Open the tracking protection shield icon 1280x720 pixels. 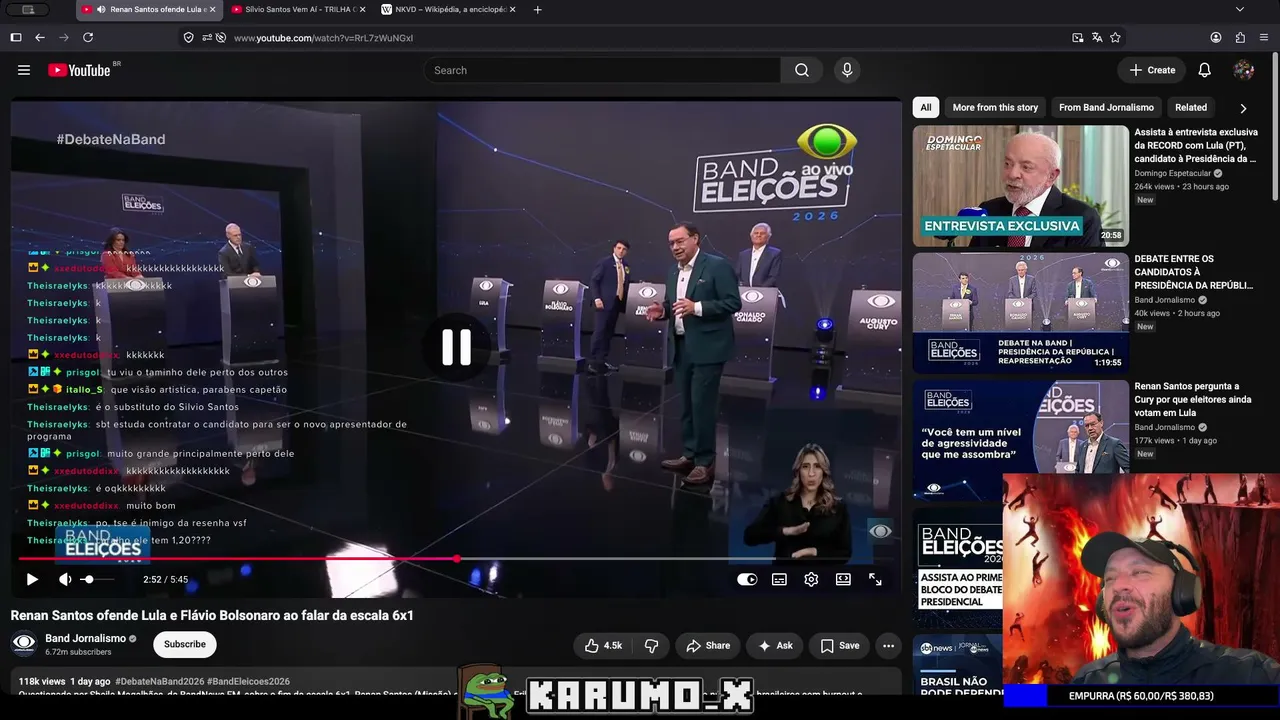click(x=188, y=37)
